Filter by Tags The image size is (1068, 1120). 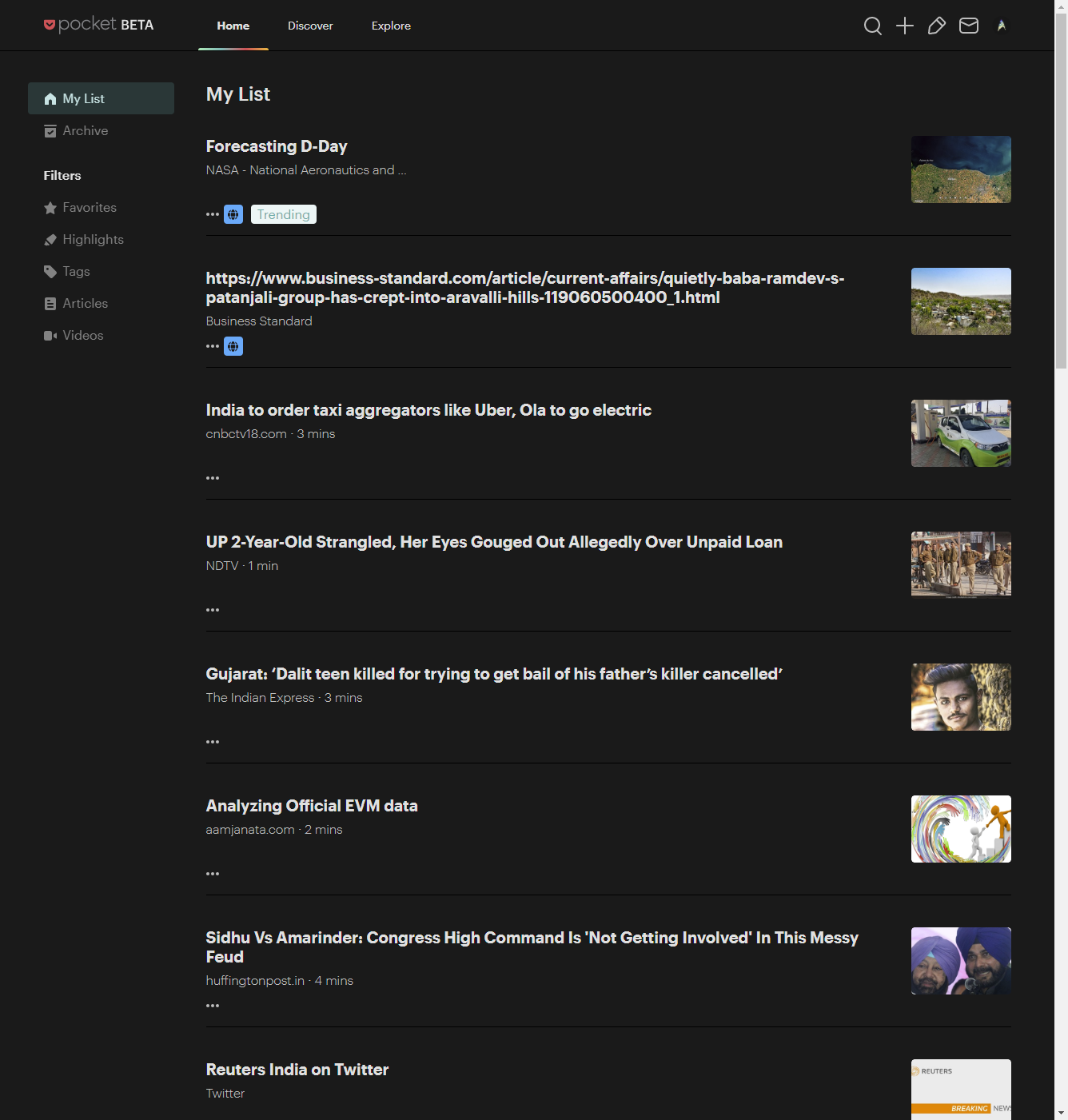coord(101,272)
